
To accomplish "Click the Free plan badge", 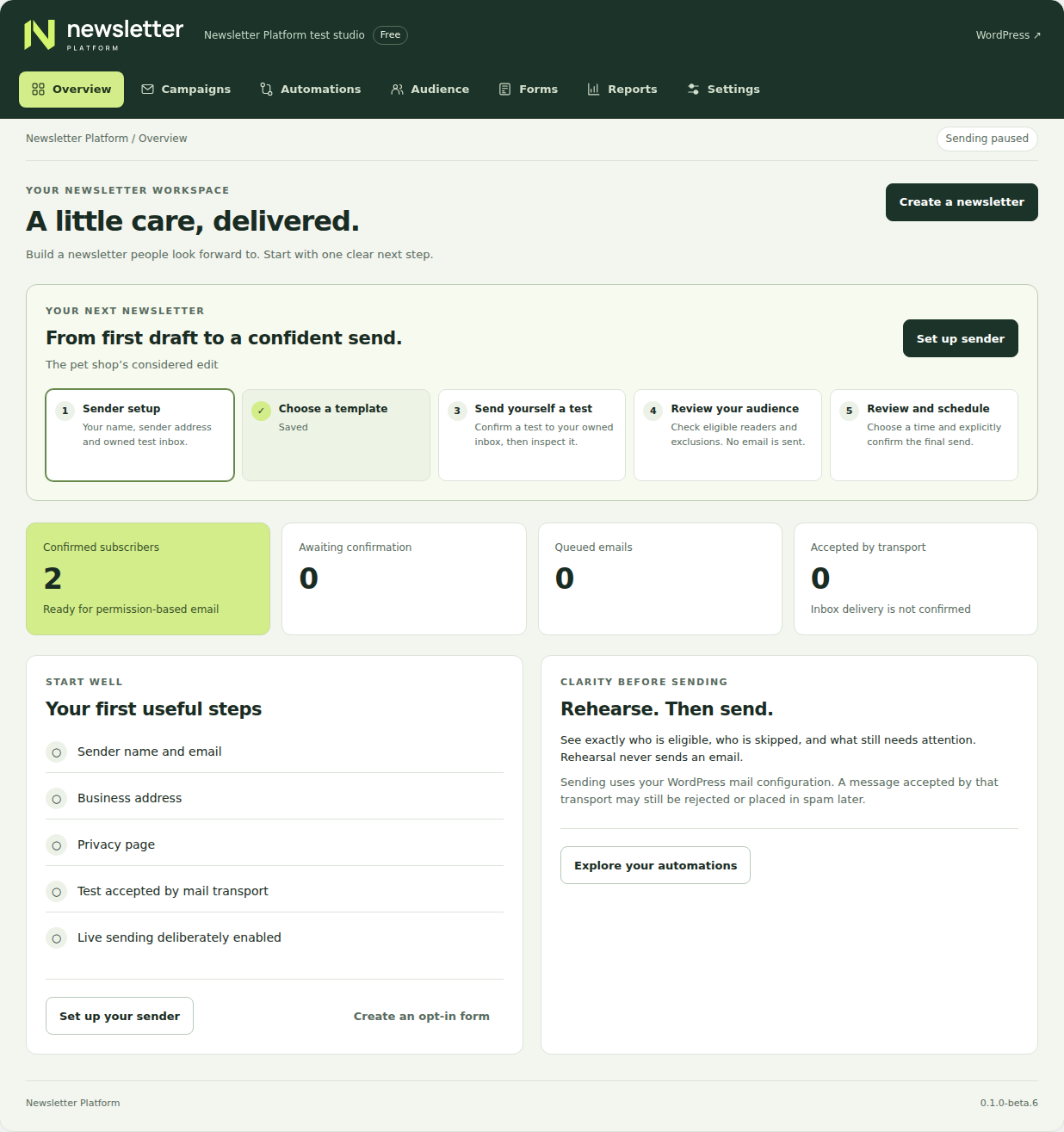I will click(x=390, y=35).
